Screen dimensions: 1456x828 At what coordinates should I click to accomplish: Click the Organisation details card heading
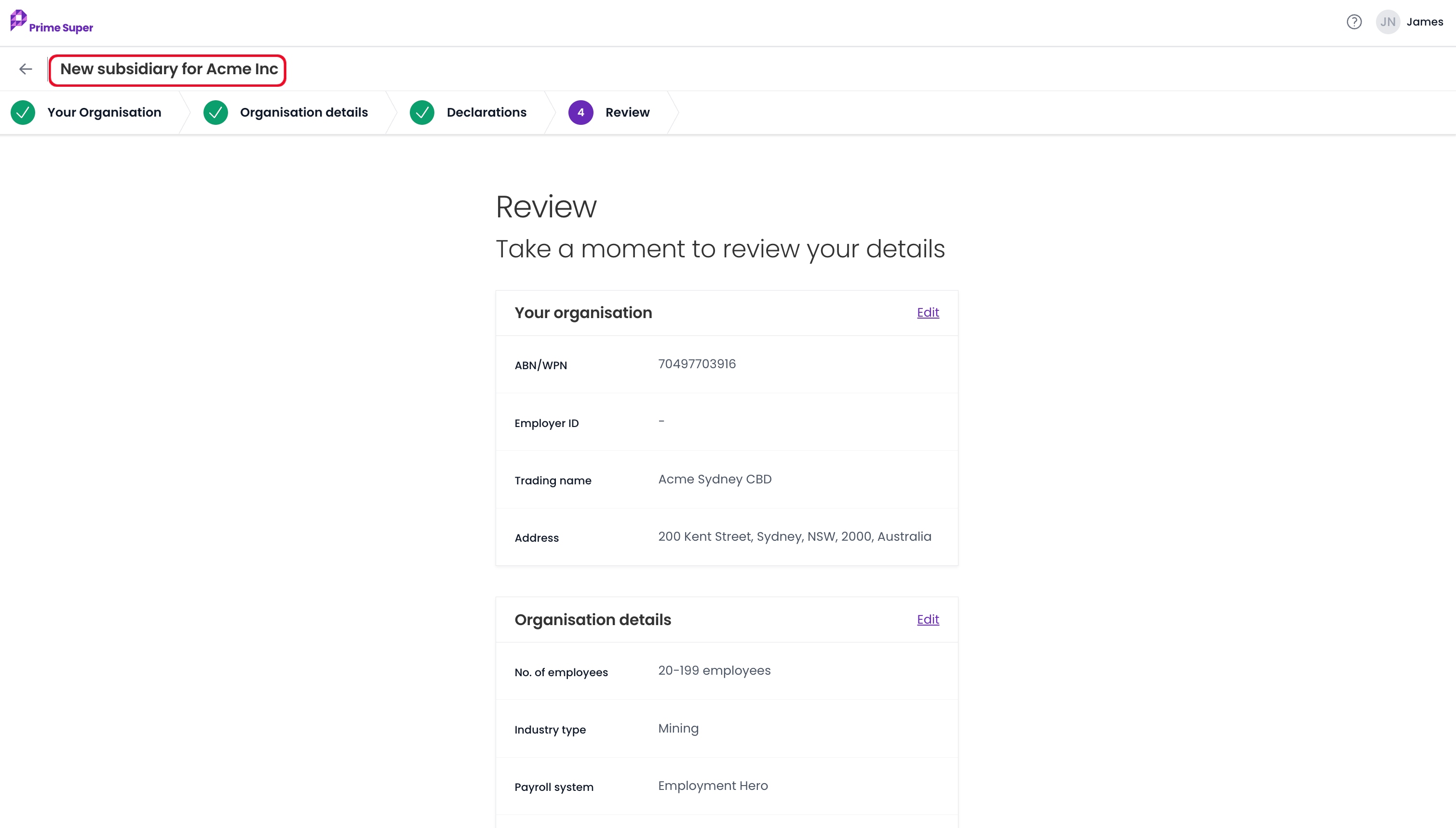point(593,620)
